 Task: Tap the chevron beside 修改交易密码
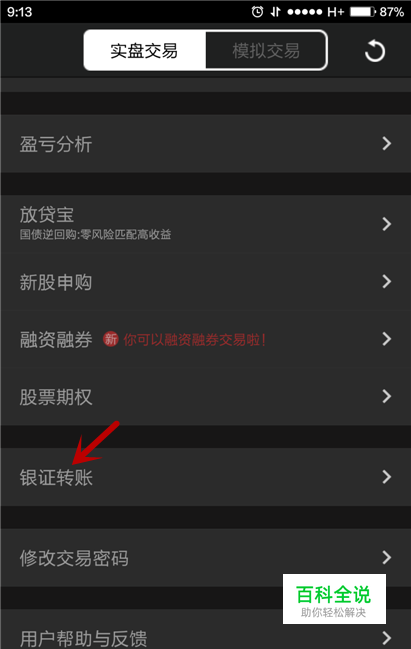point(387,557)
